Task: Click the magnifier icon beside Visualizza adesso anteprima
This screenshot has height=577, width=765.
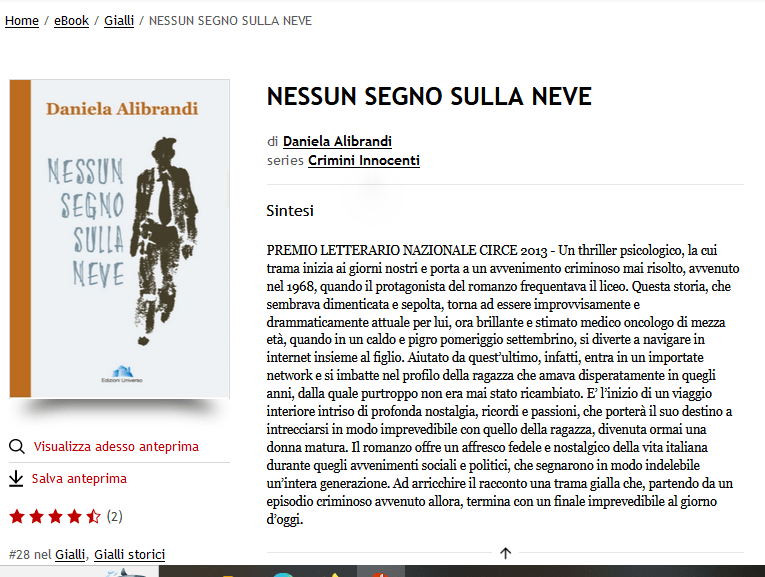Action: tap(17, 446)
